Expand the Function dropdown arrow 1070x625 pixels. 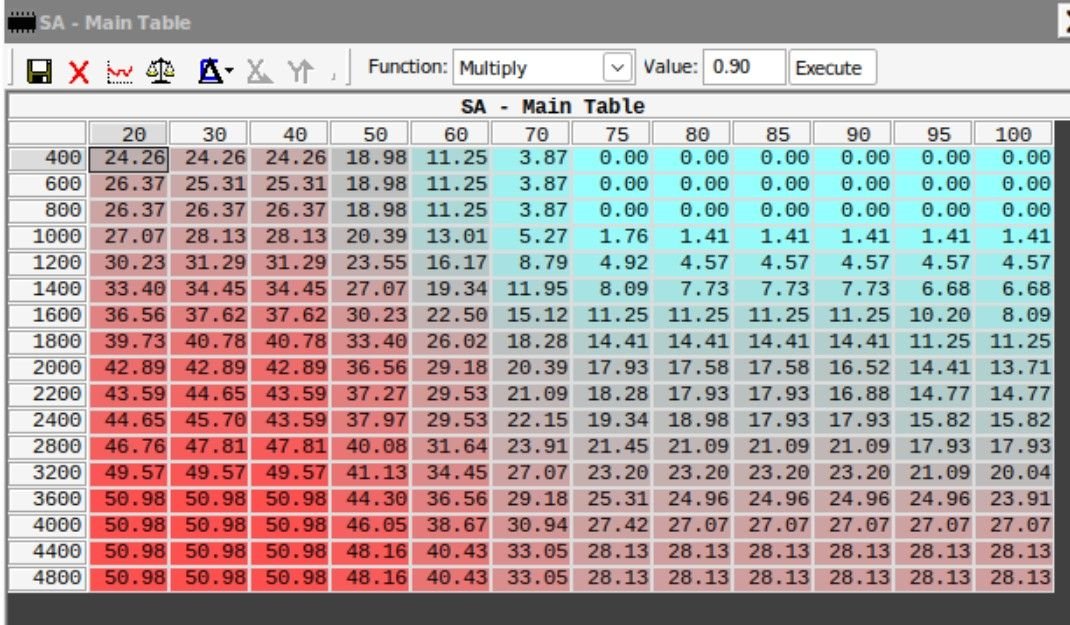point(619,69)
